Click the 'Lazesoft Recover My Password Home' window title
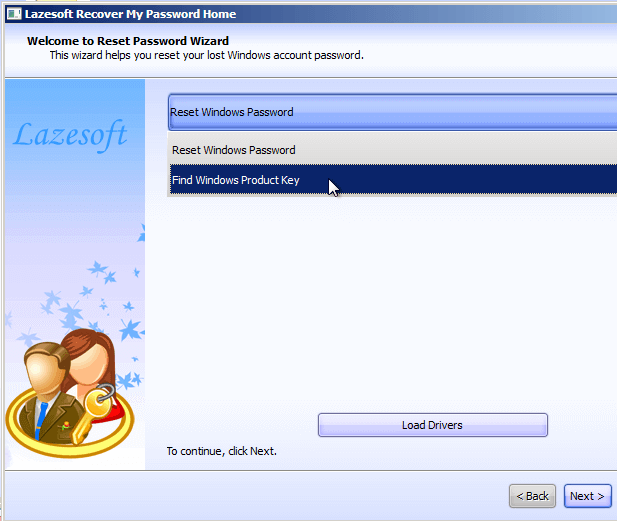The image size is (617, 521). [130, 14]
